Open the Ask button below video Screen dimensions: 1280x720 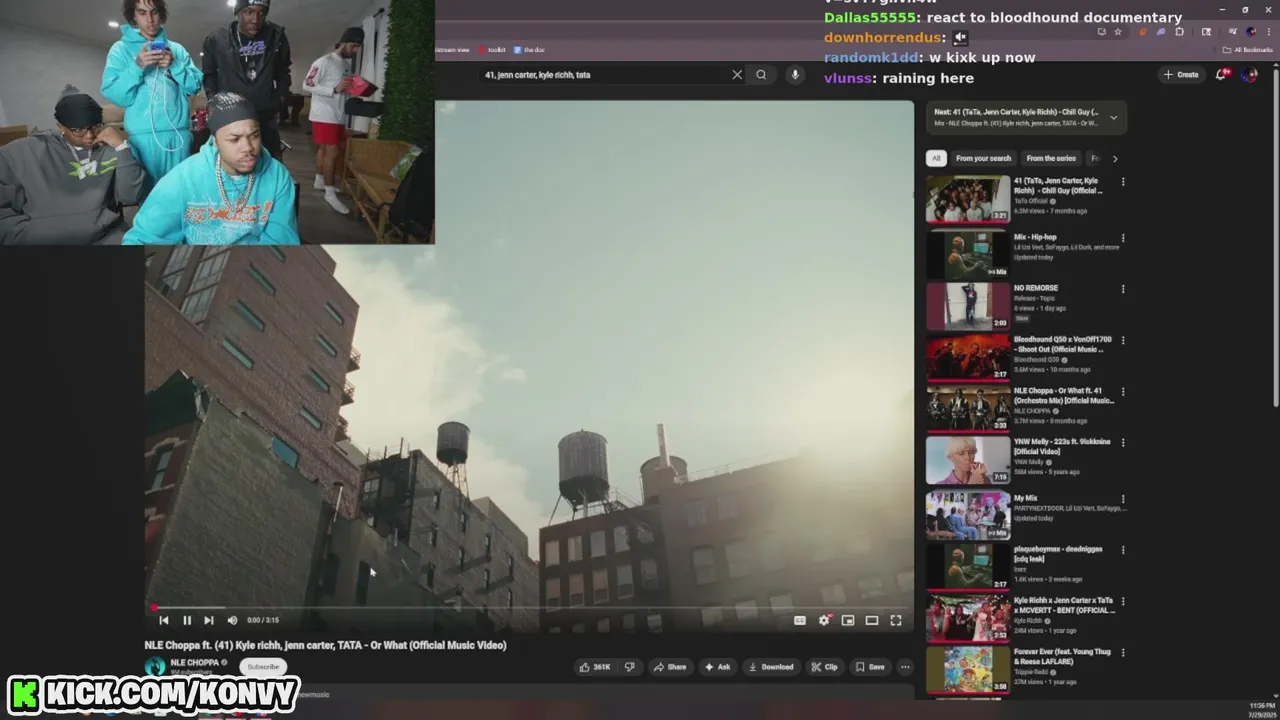[717, 667]
